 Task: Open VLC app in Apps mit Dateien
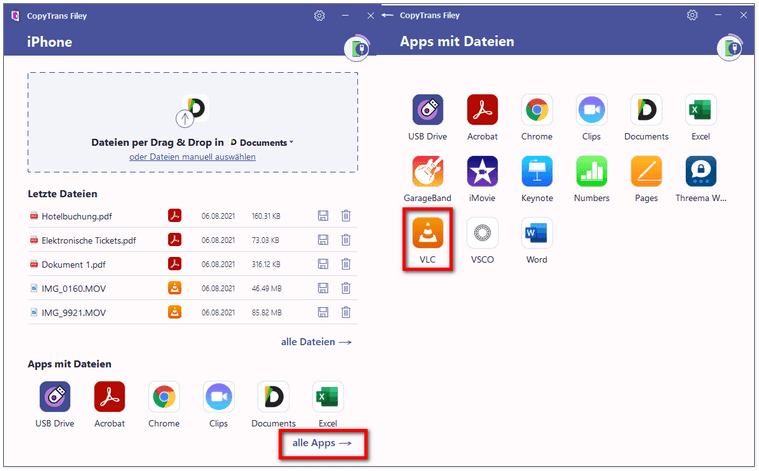tap(427, 233)
